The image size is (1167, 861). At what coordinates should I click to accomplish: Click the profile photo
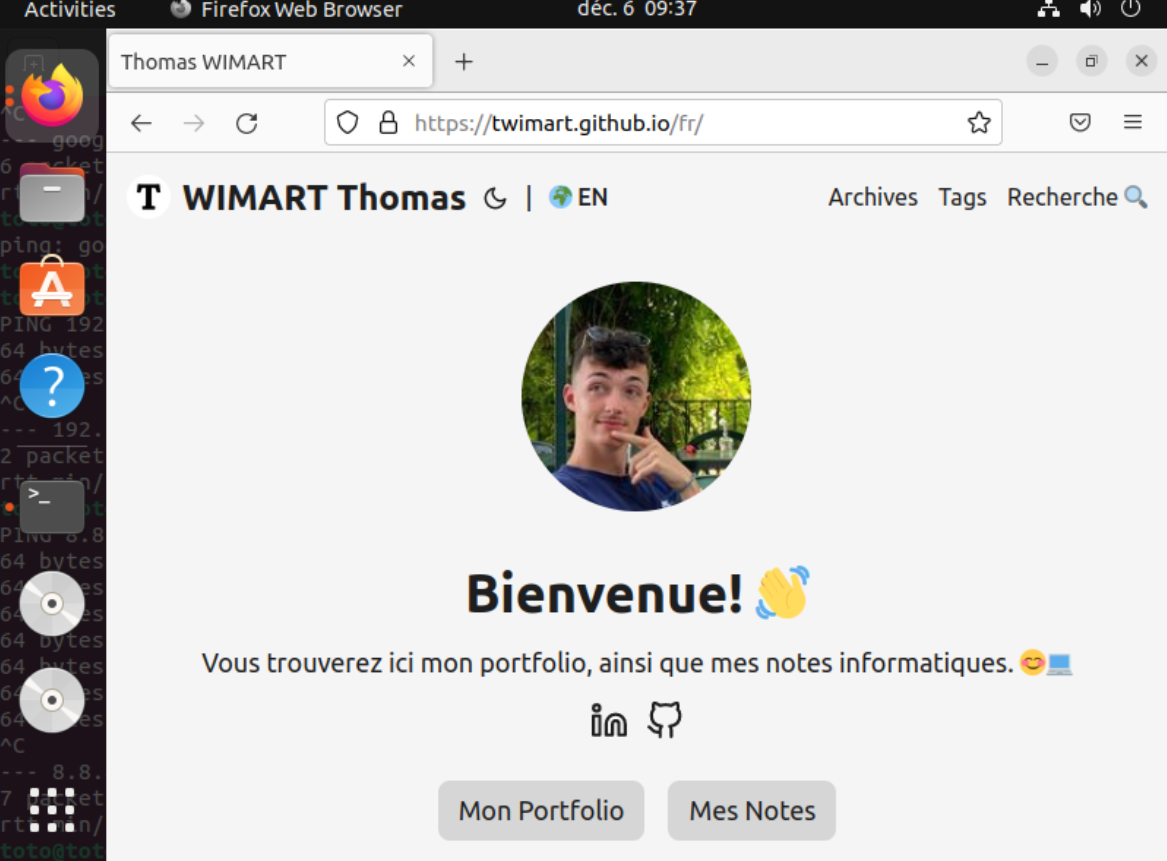click(x=636, y=396)
